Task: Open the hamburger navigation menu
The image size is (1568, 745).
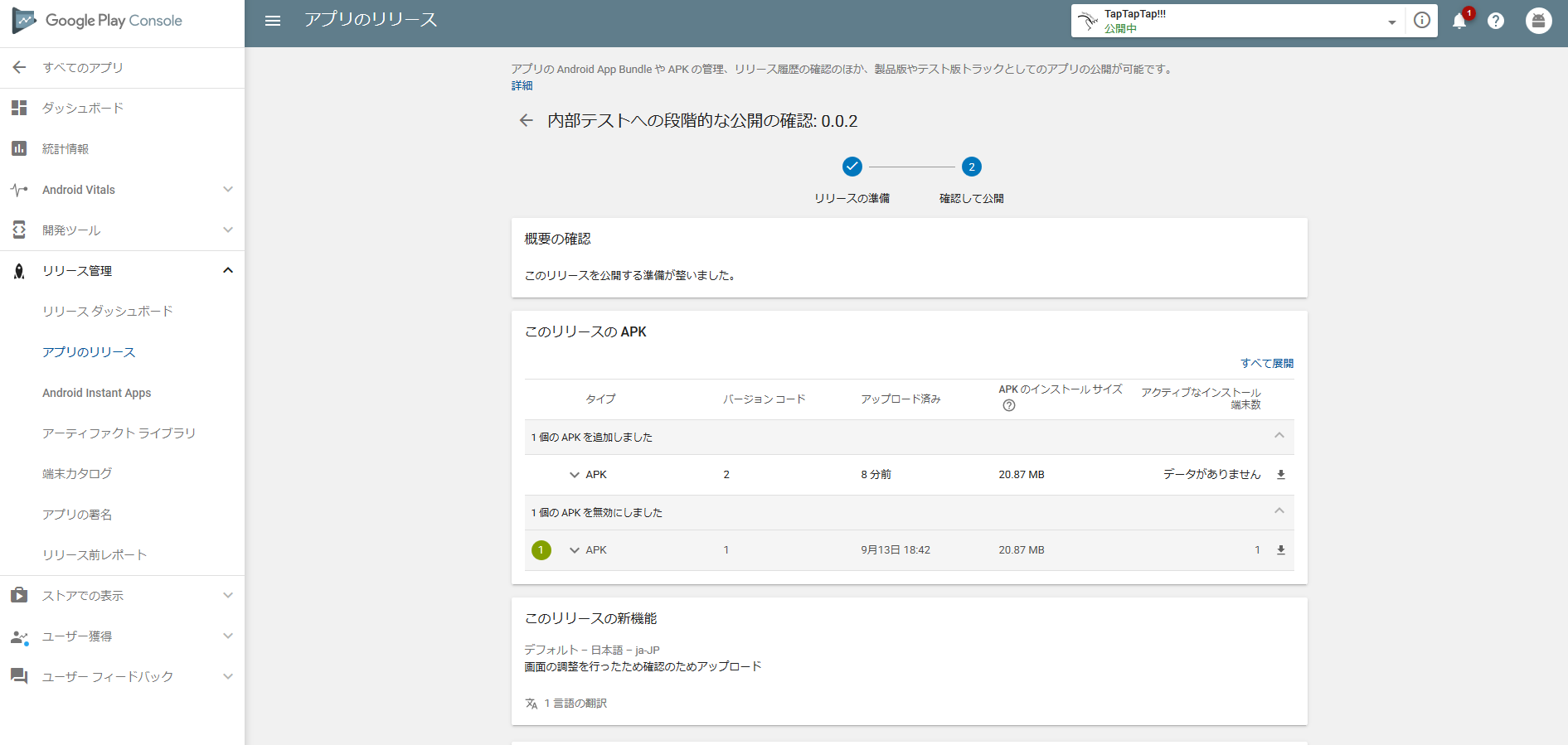Action: [x=273, y=21]
